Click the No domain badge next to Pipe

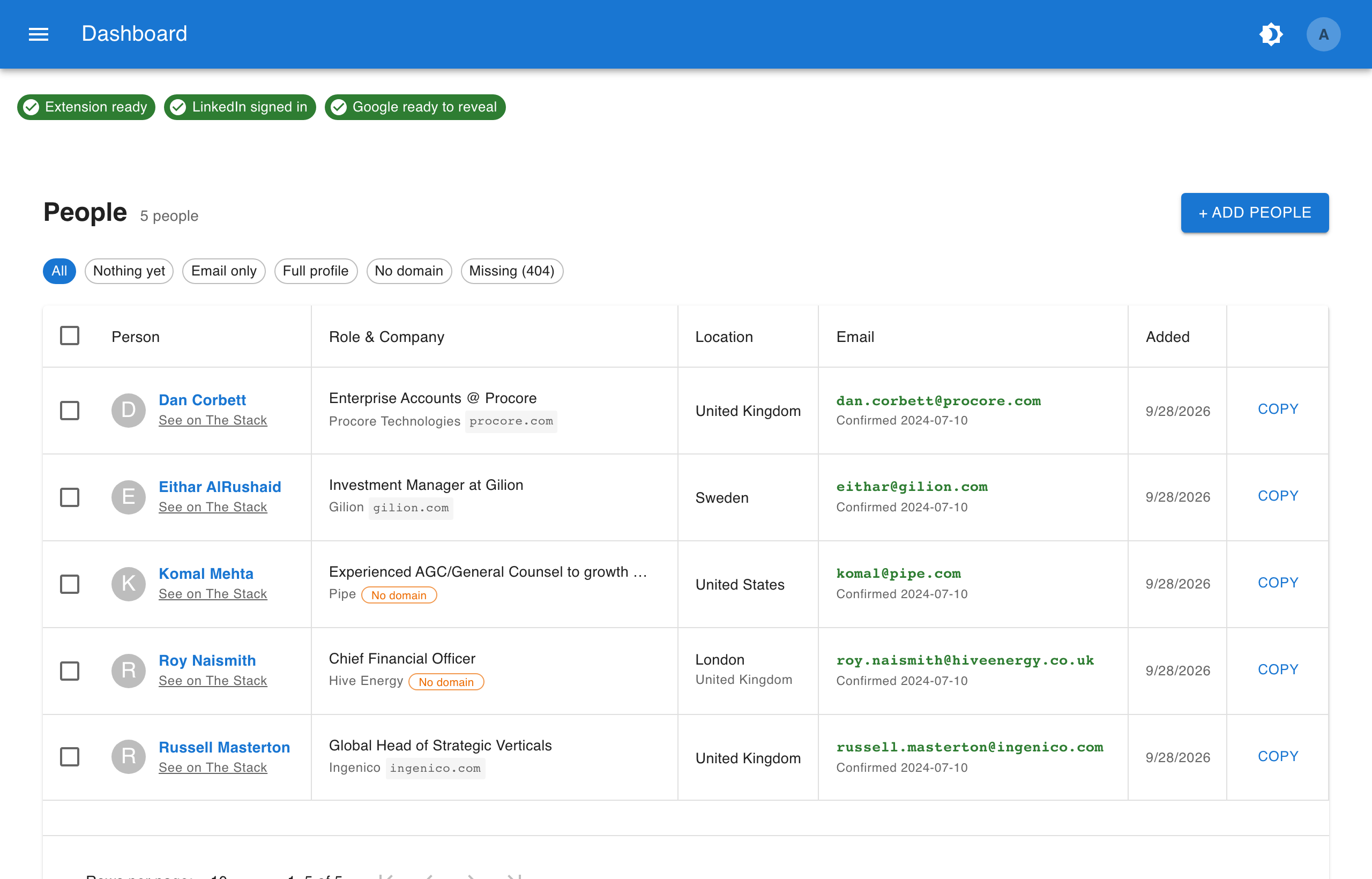coord(399,595)
